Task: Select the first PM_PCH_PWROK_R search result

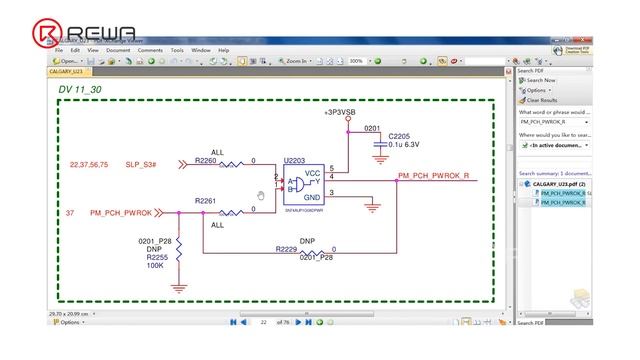Action: coord(563,193)
